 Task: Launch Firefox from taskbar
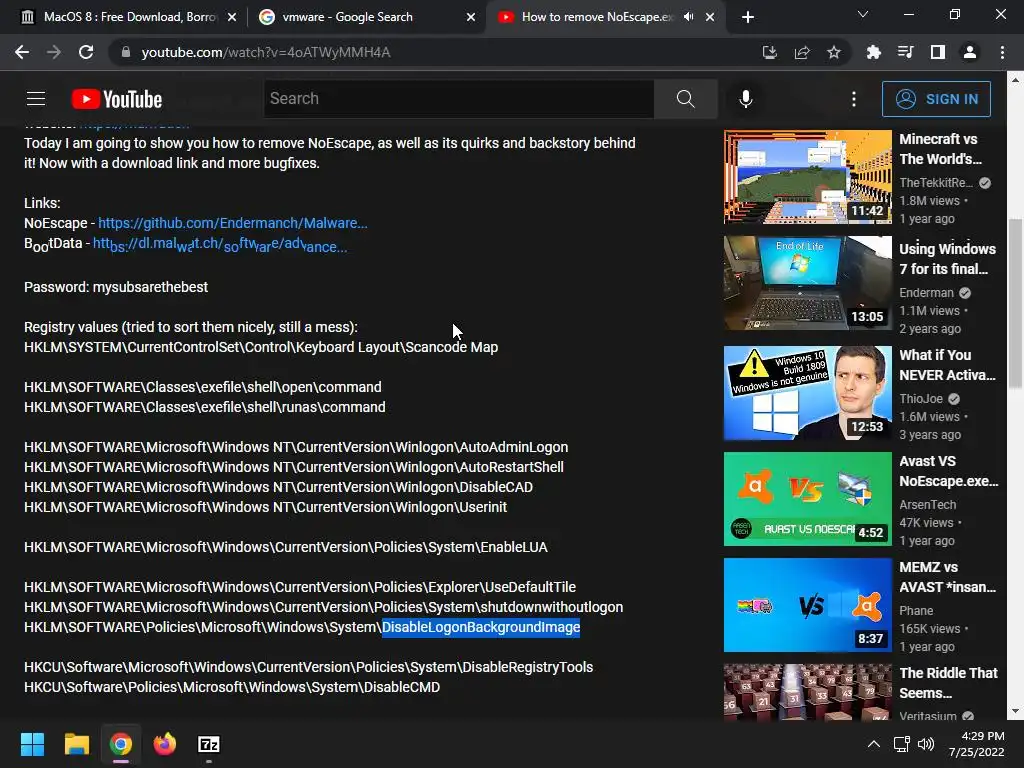[165, 744]
